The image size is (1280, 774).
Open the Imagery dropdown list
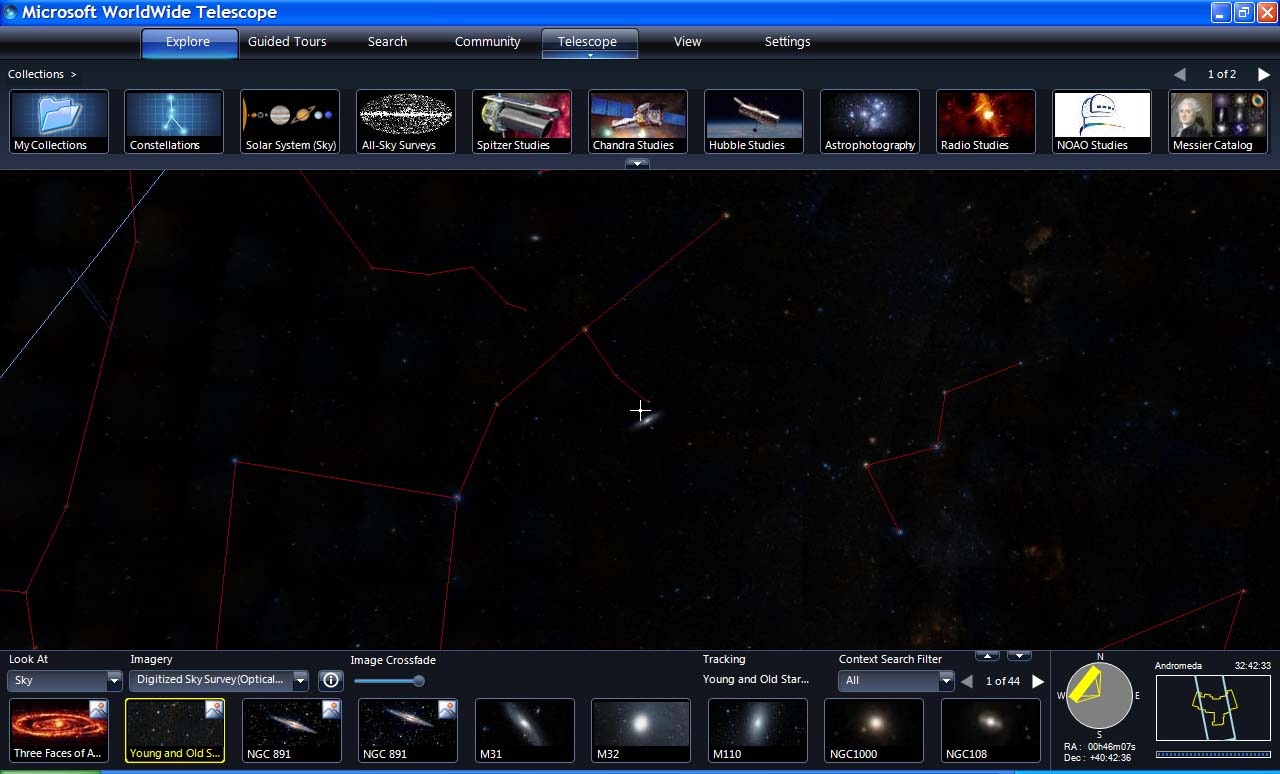219,680
